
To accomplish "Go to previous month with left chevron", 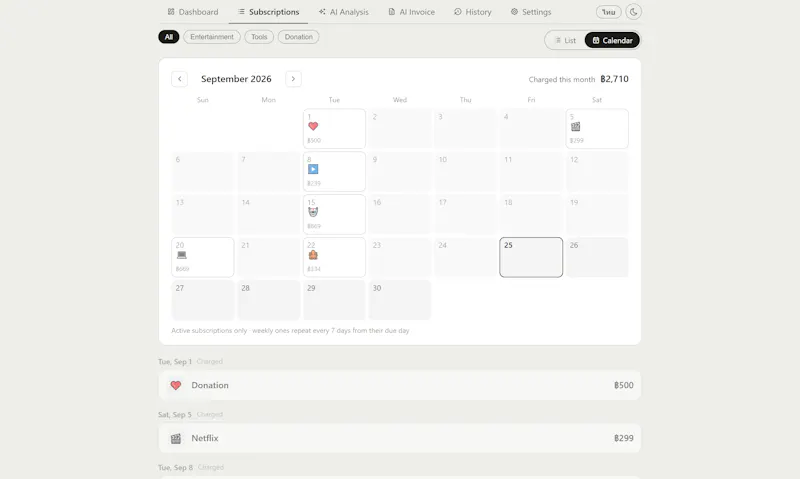I will coord(179,79).
